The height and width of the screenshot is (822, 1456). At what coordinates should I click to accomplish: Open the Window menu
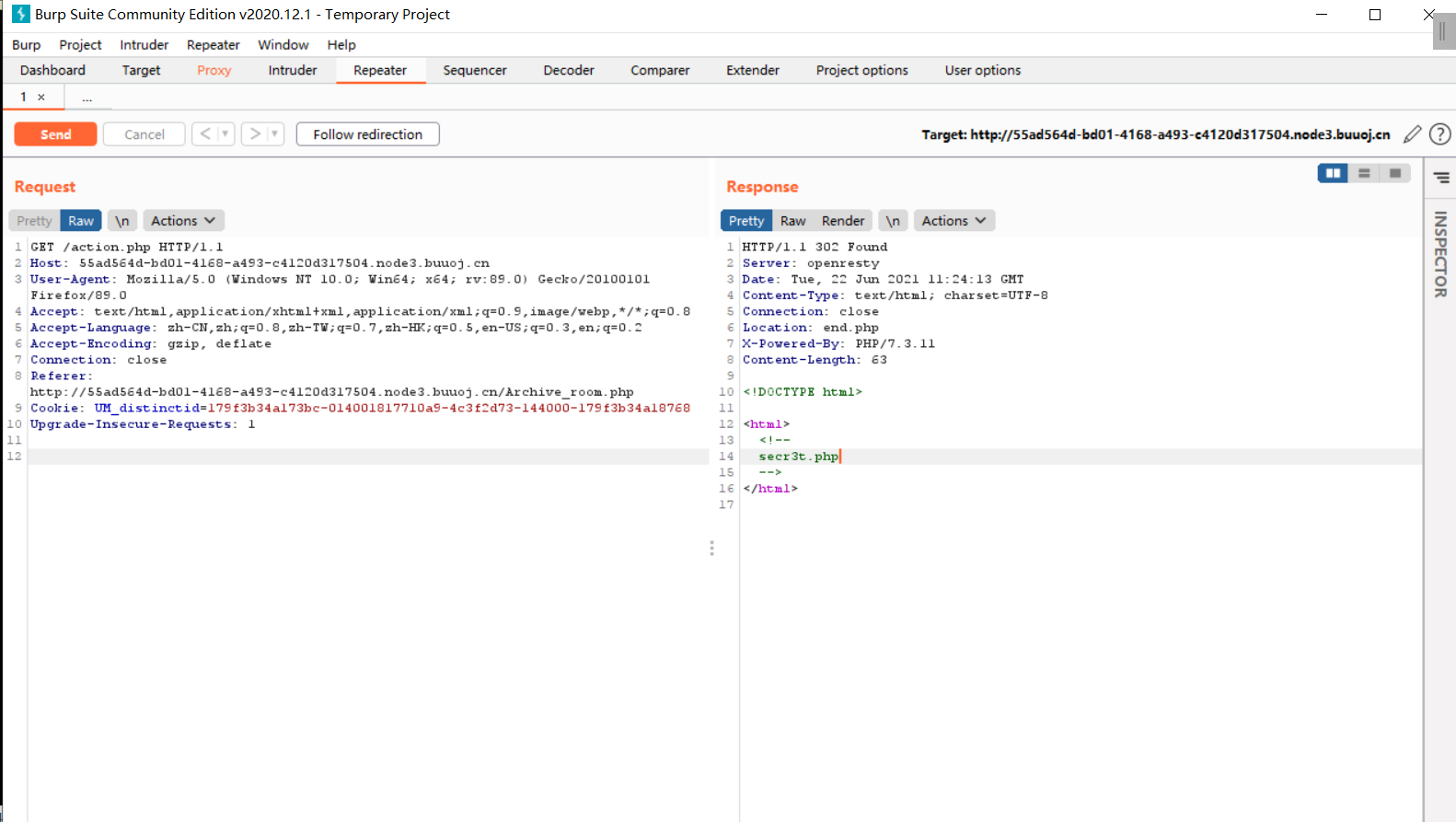(x=283, y=44)
